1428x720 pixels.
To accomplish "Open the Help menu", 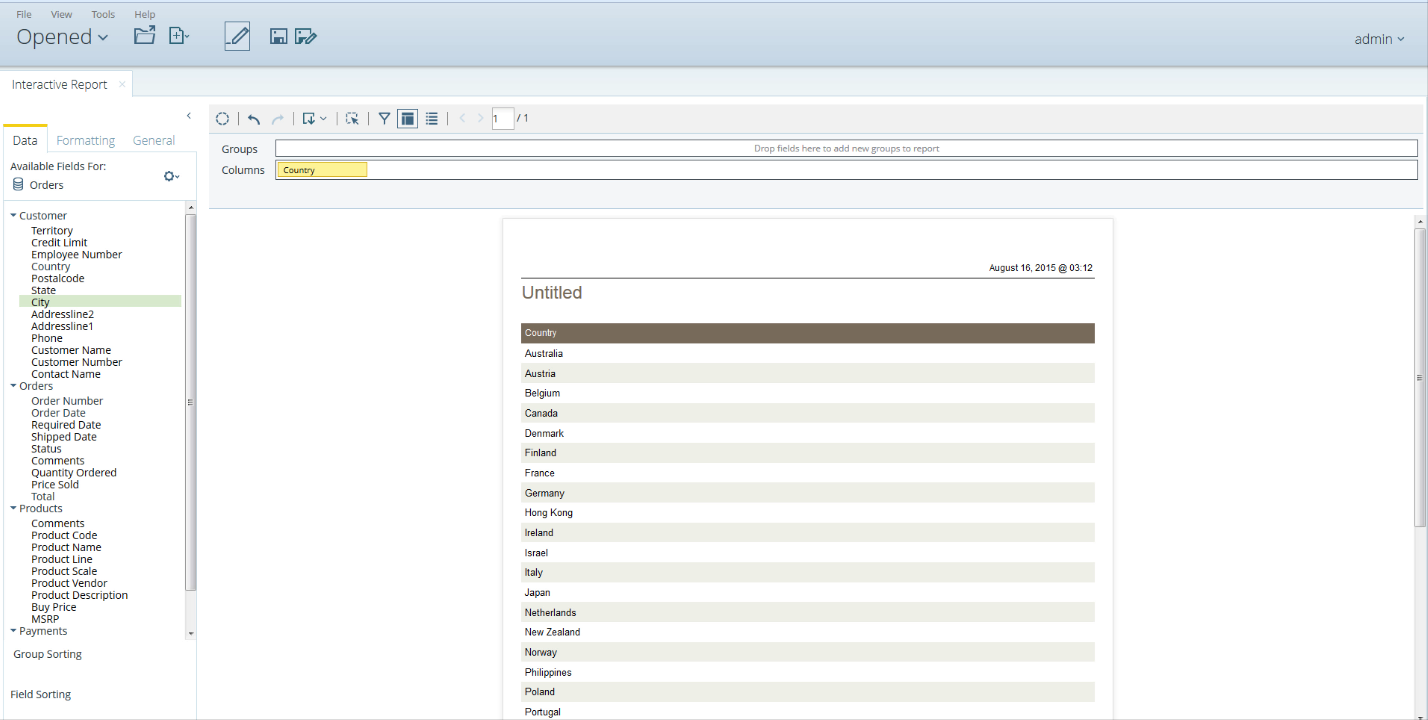I will tap(145, 14).
